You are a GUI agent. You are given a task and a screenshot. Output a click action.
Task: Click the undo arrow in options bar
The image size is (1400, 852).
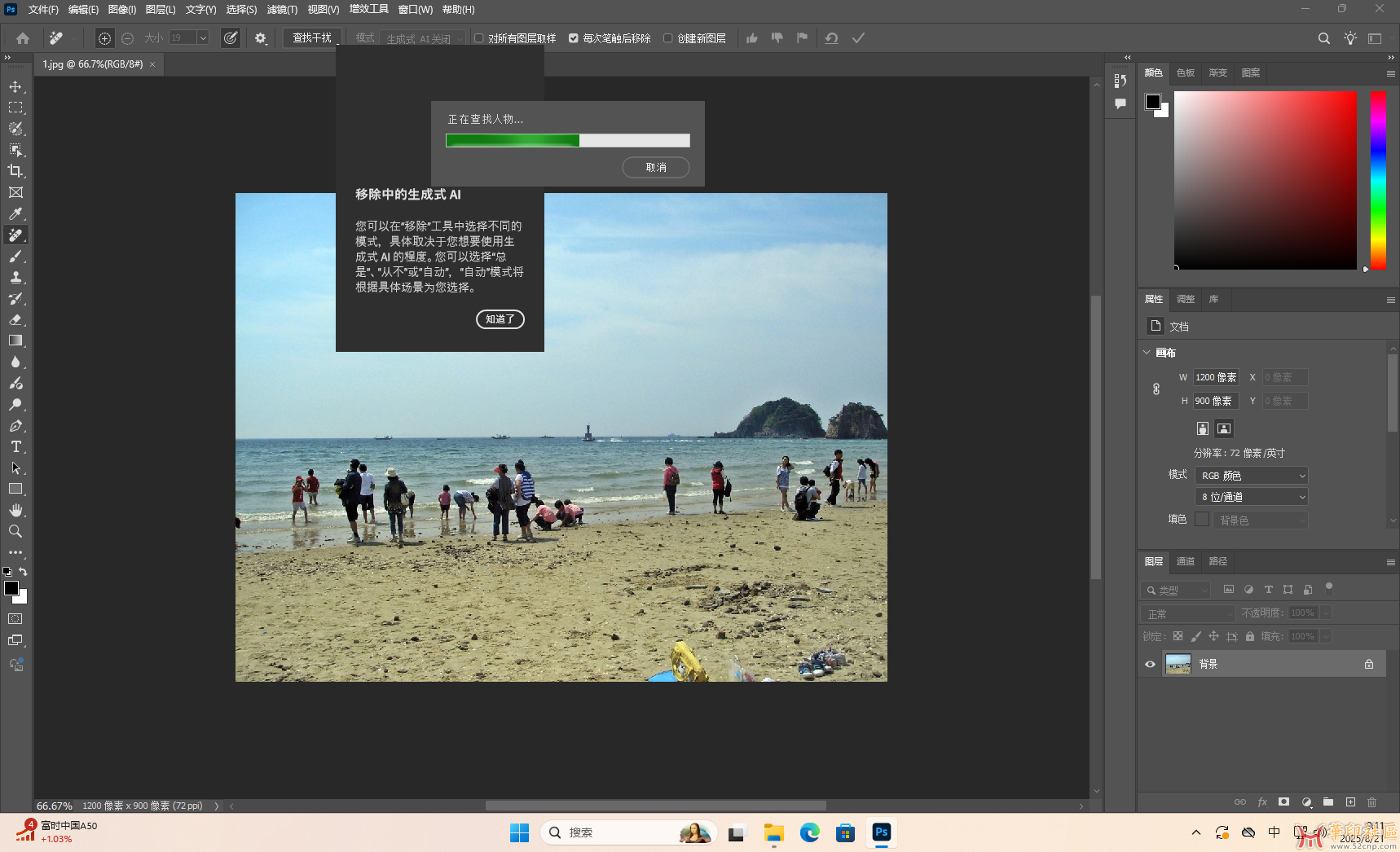coord(831,38)
